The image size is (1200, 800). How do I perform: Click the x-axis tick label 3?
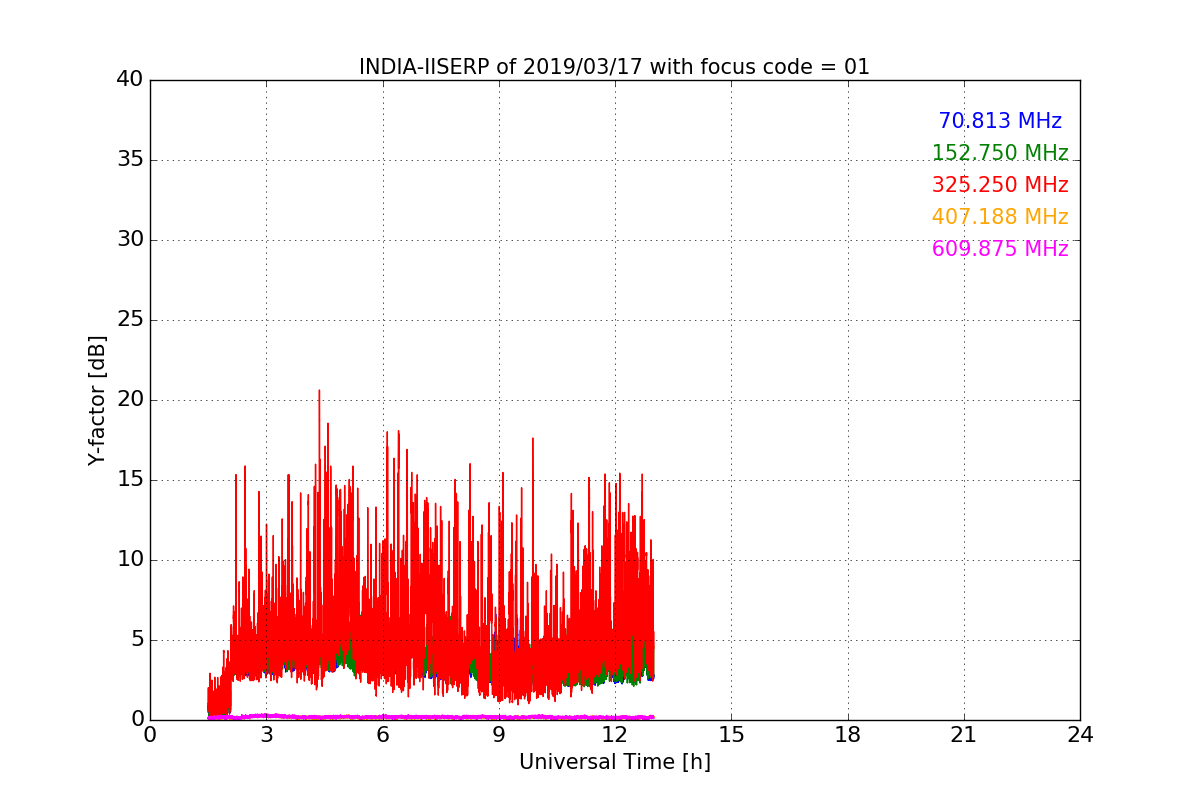tap(266, 735)
